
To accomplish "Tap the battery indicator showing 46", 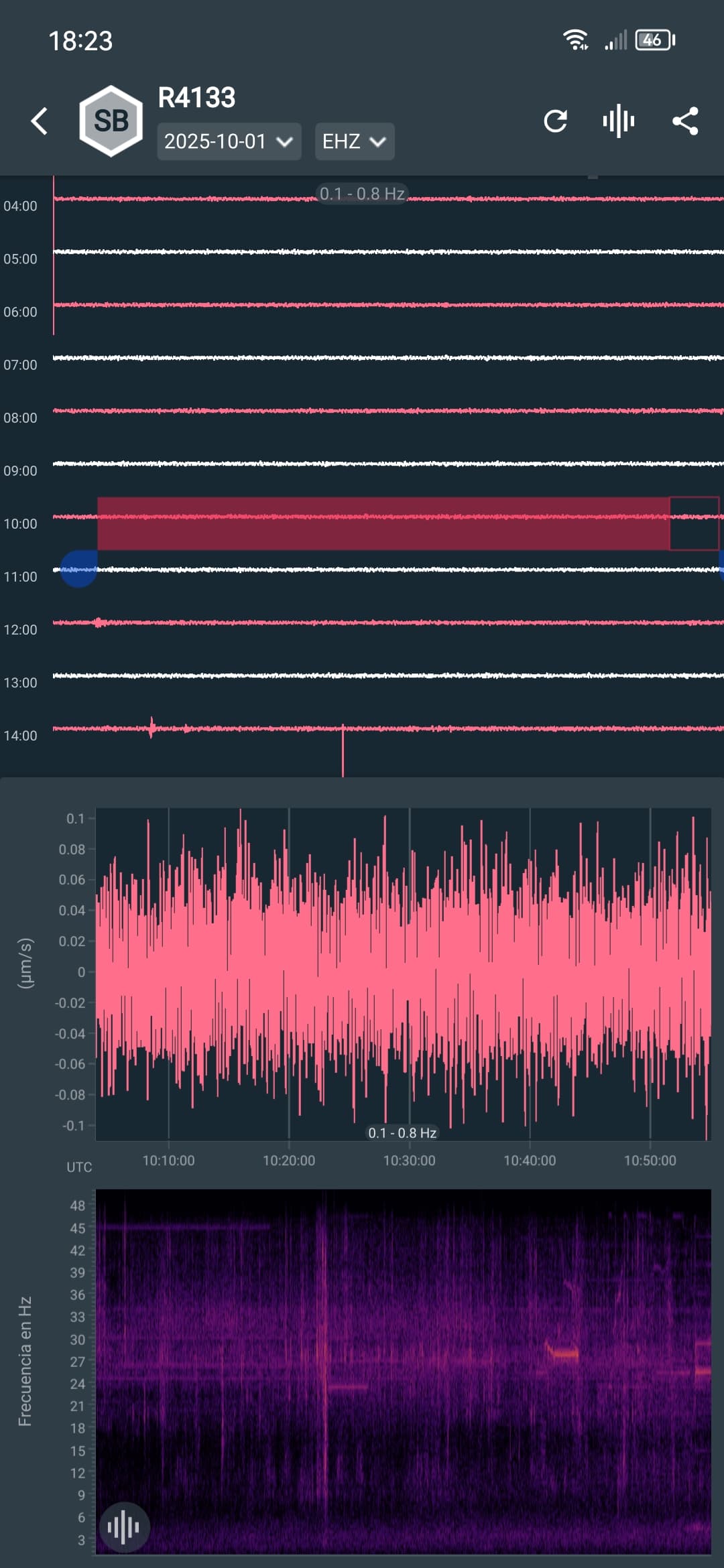I will click(x=654, y=40).
